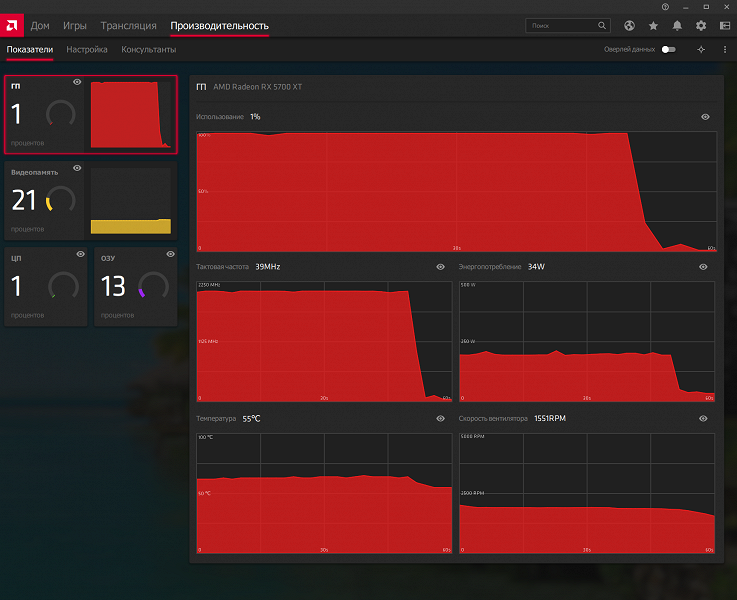
Task: Open the three-dot more options menu
Action: [724, 49]
